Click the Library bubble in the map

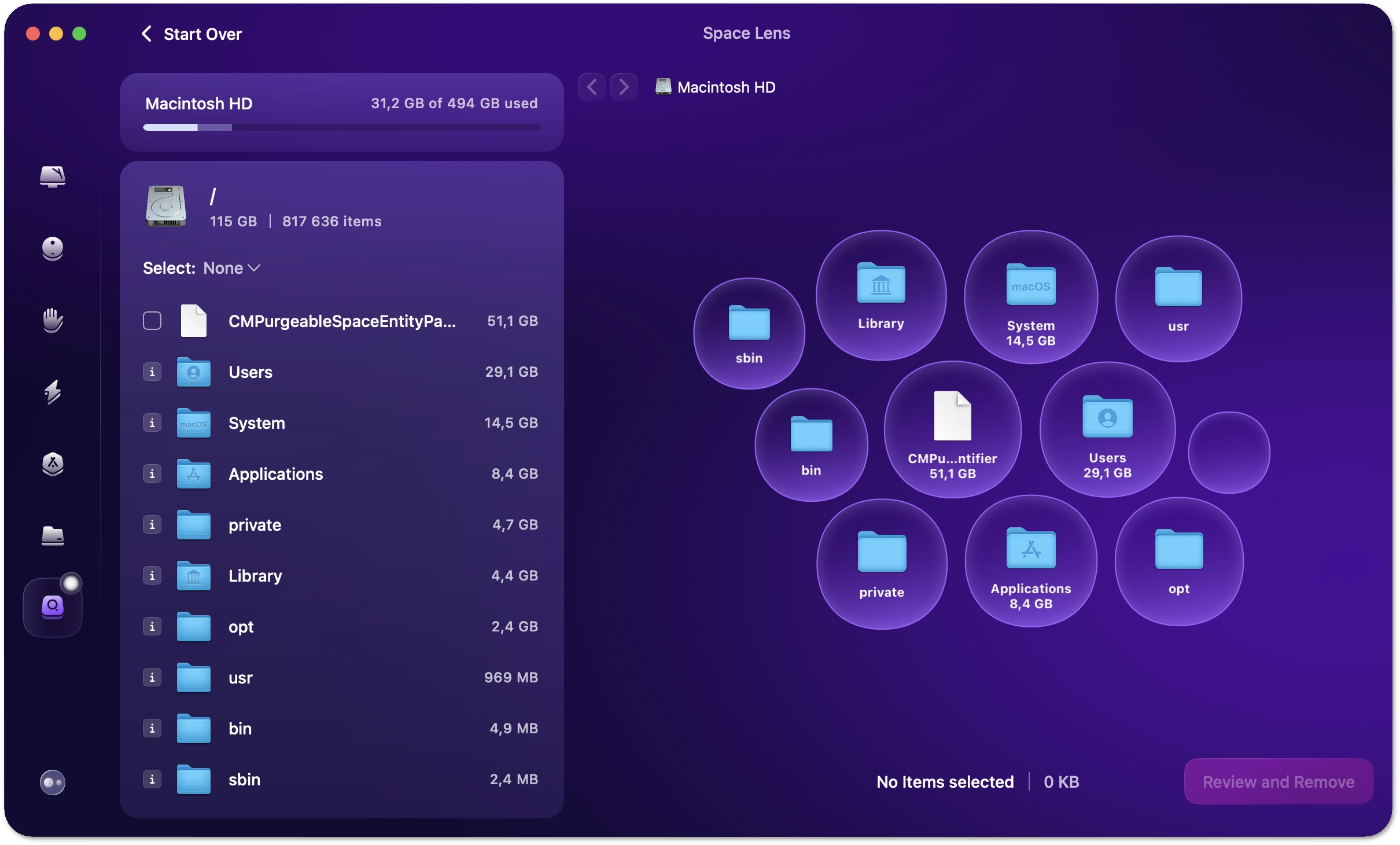click(881, 296)
